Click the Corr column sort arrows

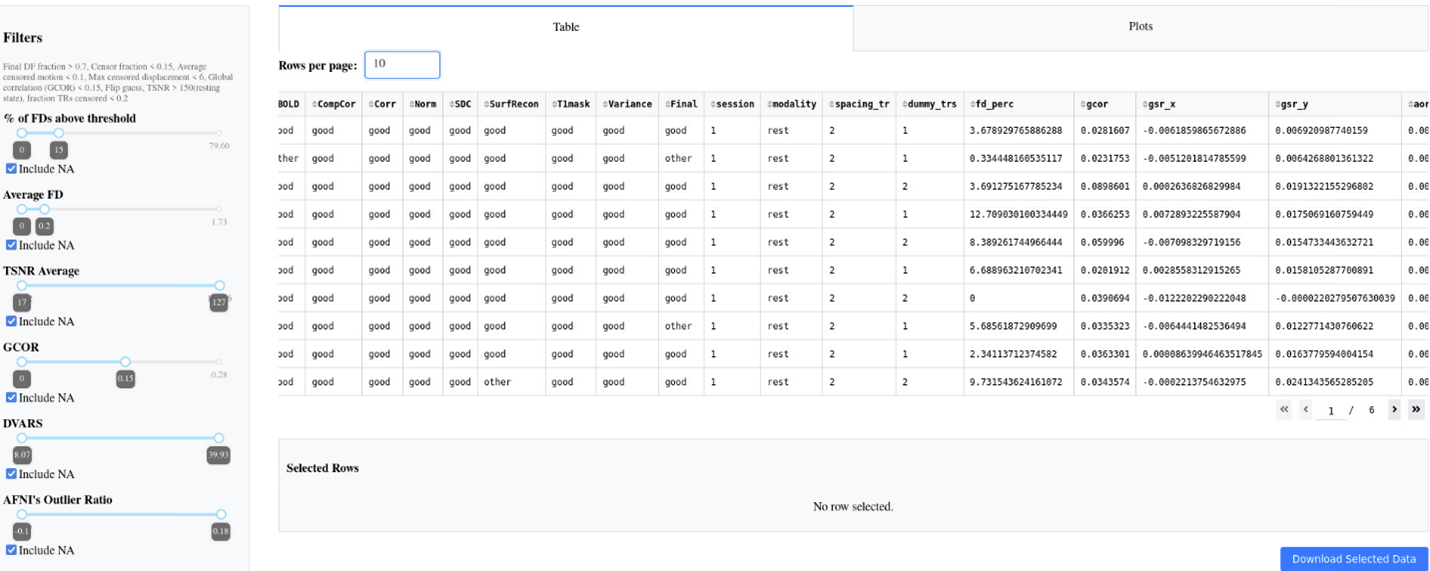[x=371, y=104]
